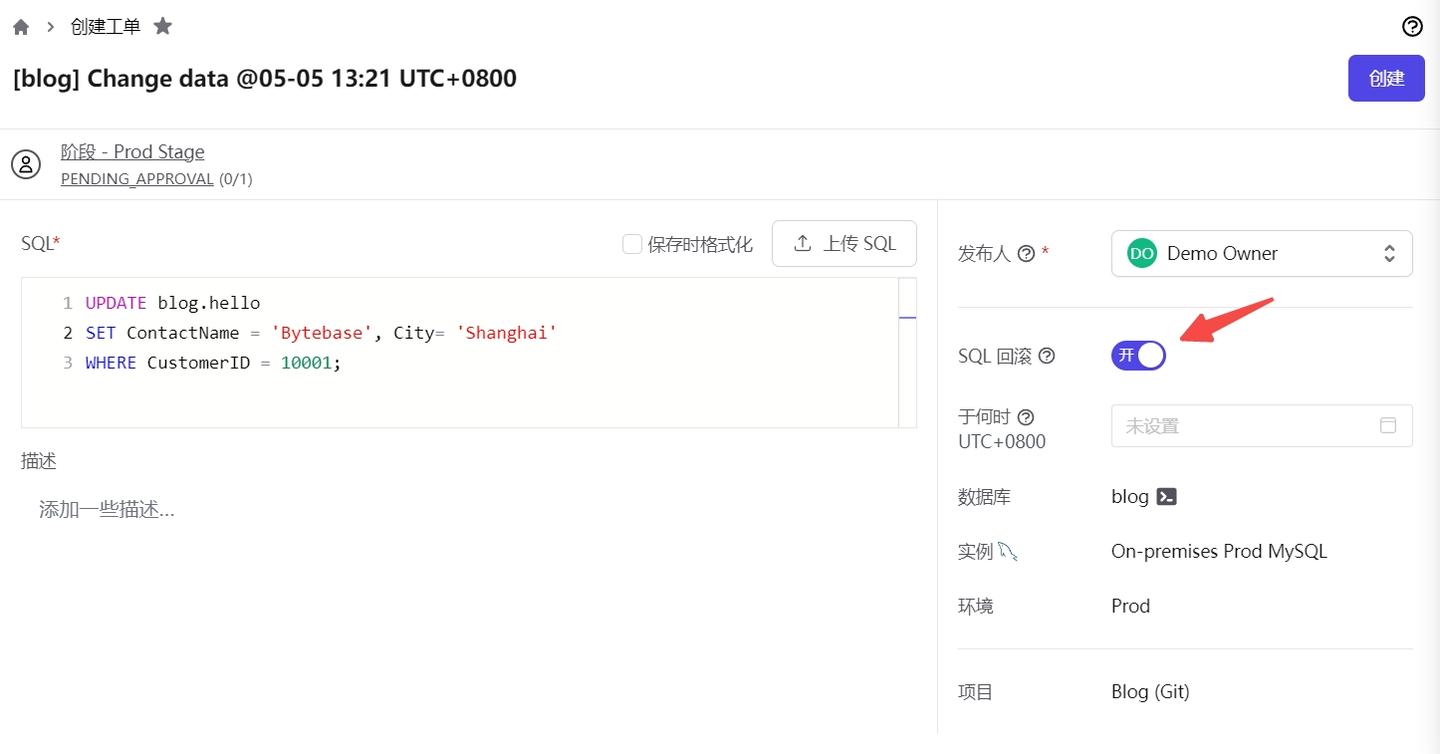Click the Blog (Git) project name
The width and height of the screenshot is (1440, 754).
pos(1150,692)
